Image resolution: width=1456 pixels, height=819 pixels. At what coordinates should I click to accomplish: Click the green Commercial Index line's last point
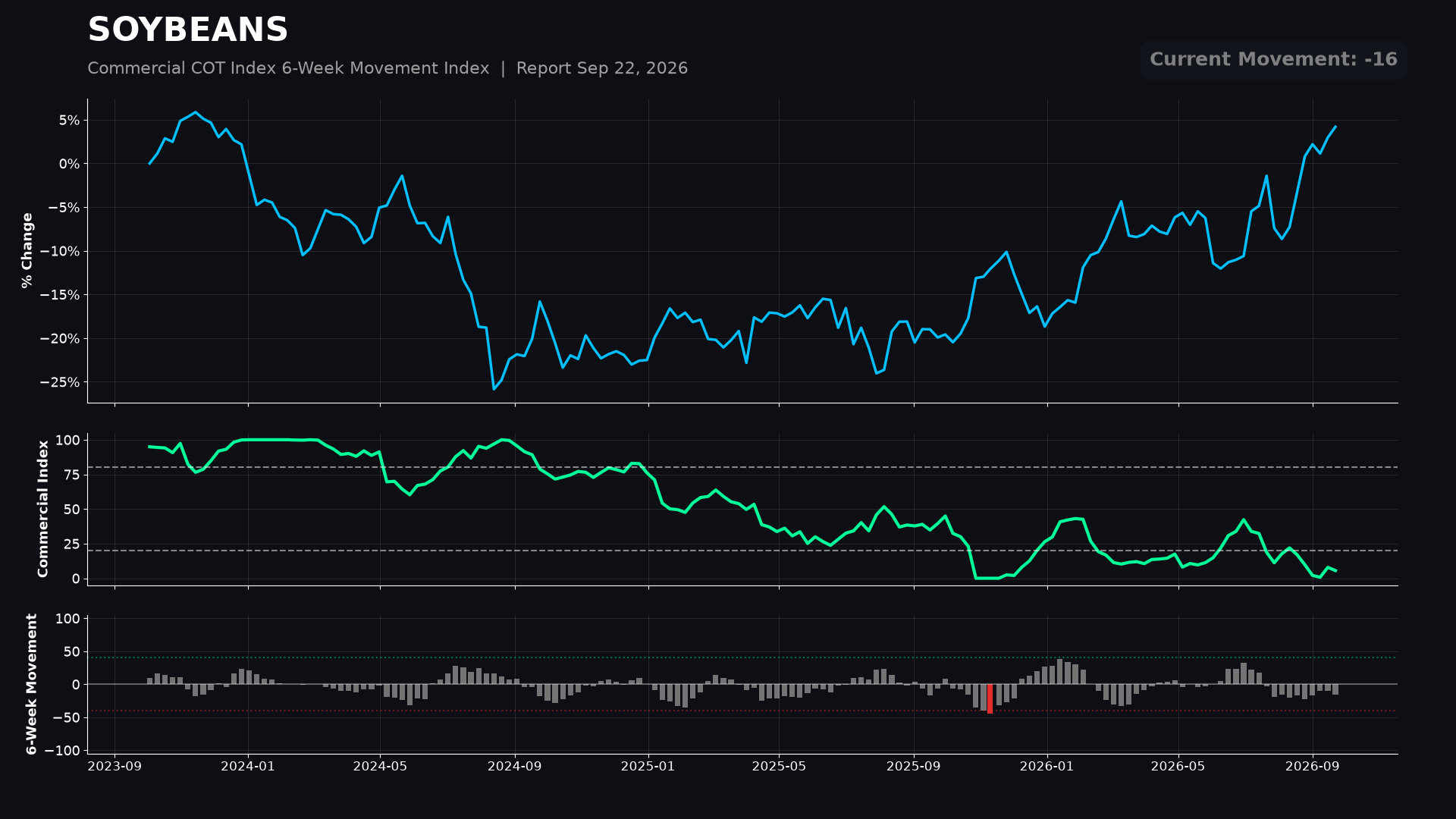point(1335,570)
